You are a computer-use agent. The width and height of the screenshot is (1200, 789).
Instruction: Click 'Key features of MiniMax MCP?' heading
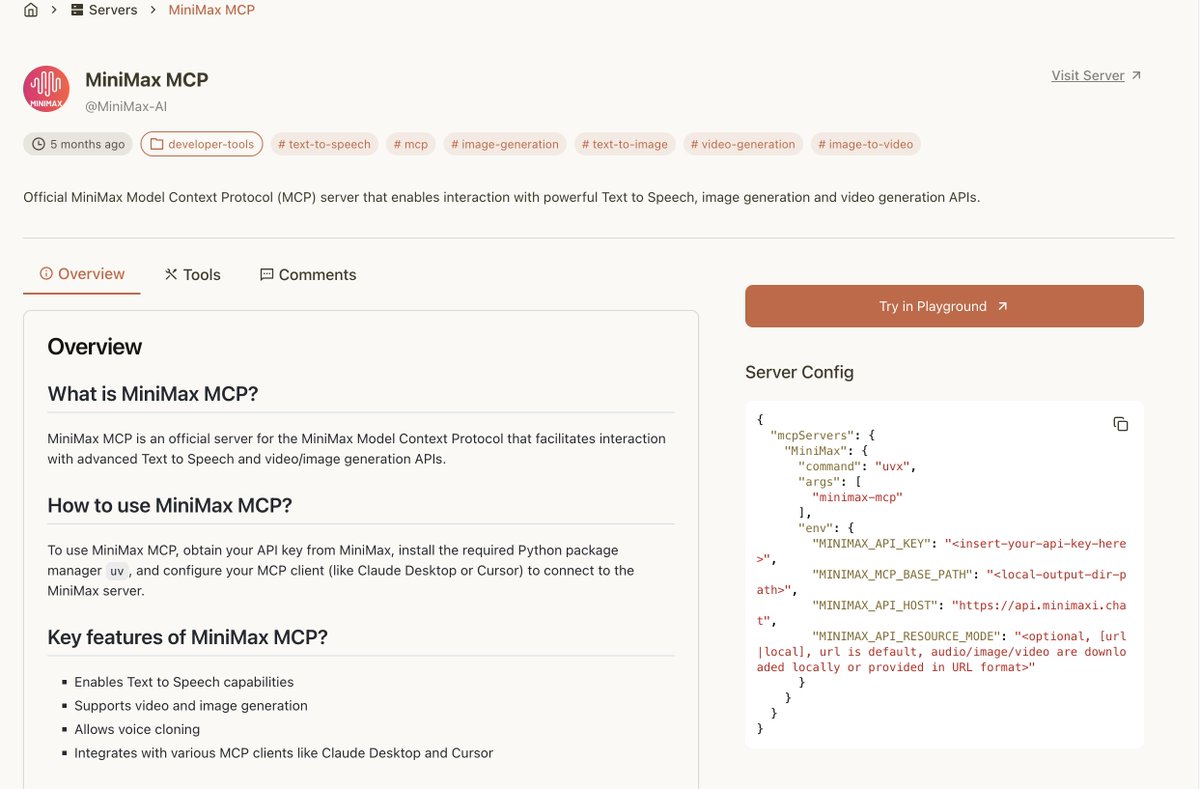[188, 637]
